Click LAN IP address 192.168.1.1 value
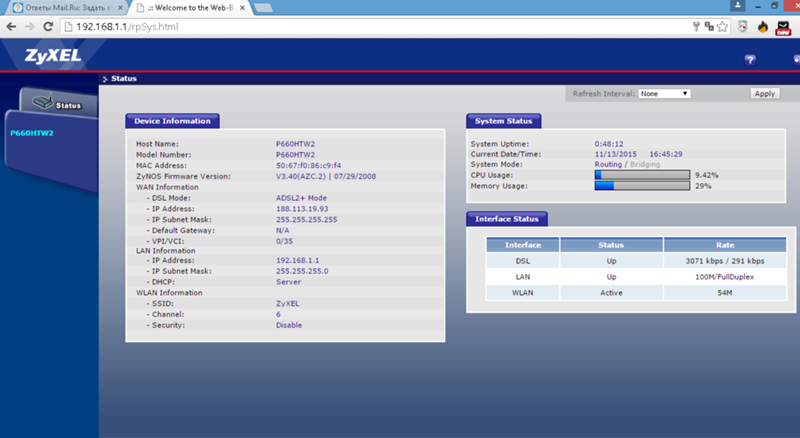The height and width of the screenshot is (438, 800). 297,260
